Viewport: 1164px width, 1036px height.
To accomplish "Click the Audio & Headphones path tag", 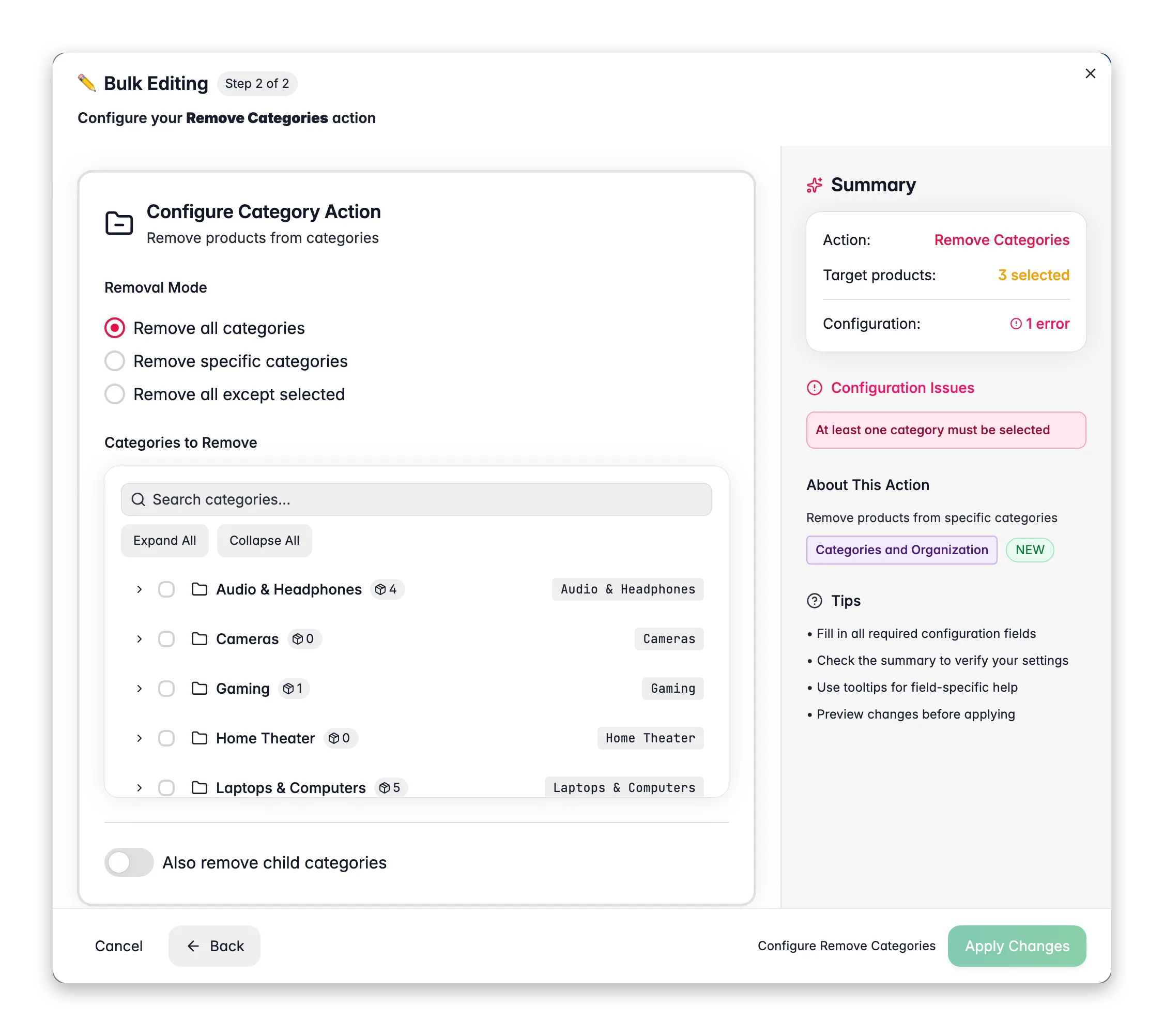I will [627, 589].
